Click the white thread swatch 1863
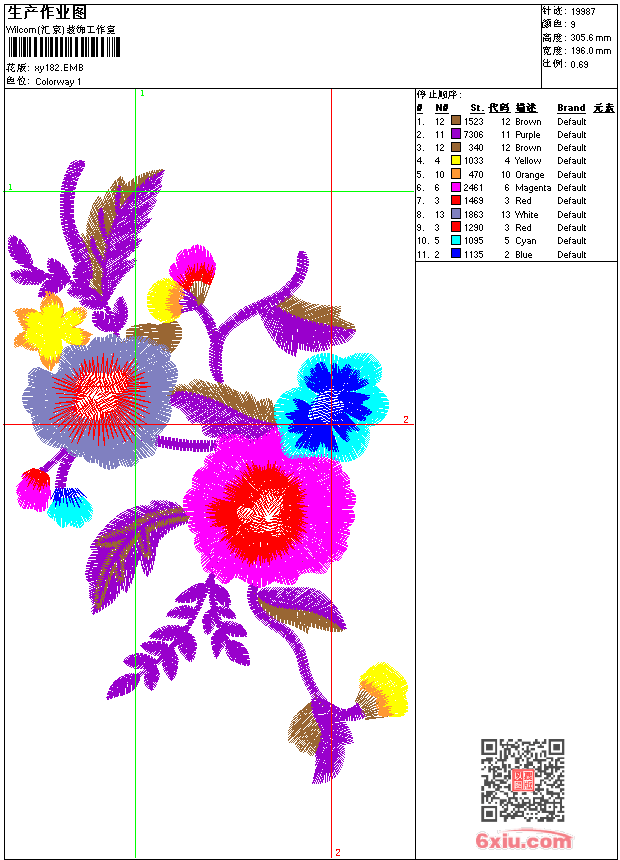This screenshot has width=620, height=860. (x=455, y=214)
